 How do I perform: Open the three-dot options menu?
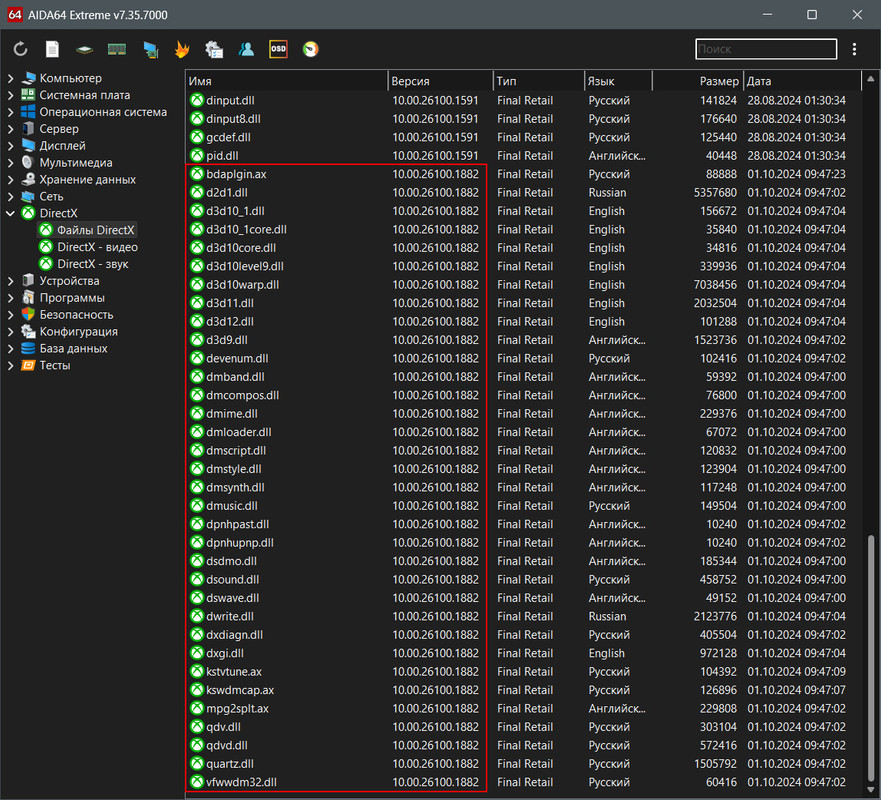tap(854, 49)
